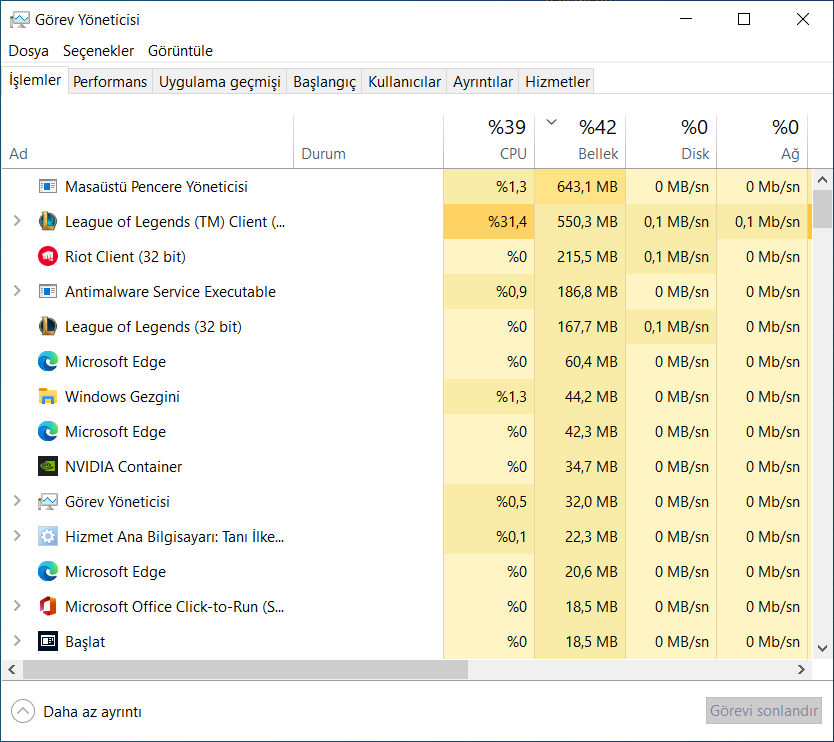The height and width of the screenshot is (742, 834).
Task: Sort by the Ağ column header
Action: pyautogui.click(x=762, y=141)
